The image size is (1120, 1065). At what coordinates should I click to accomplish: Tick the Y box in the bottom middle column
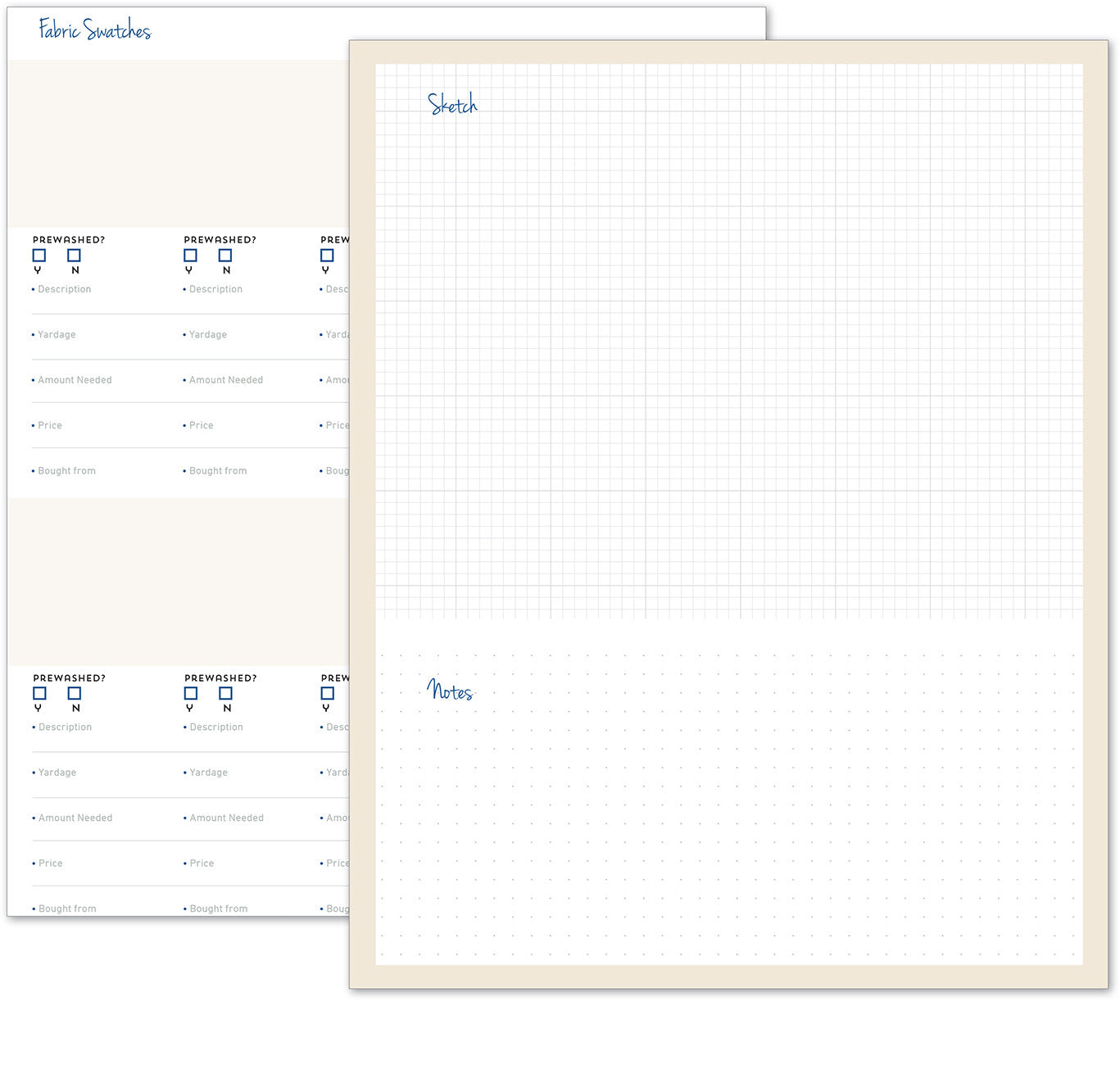190,694
